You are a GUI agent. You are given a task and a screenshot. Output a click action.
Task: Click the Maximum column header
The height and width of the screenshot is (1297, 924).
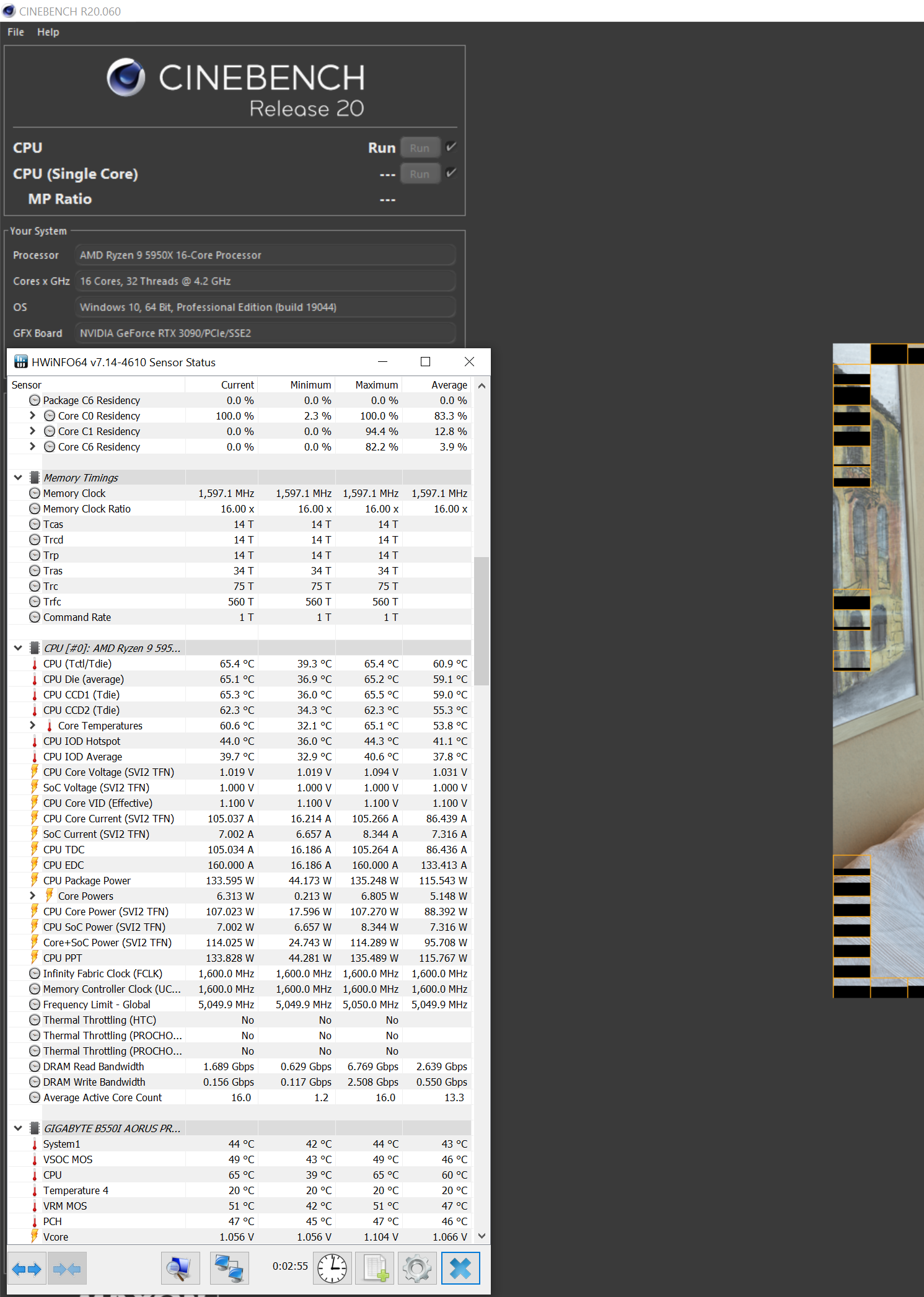pos(369,385)
